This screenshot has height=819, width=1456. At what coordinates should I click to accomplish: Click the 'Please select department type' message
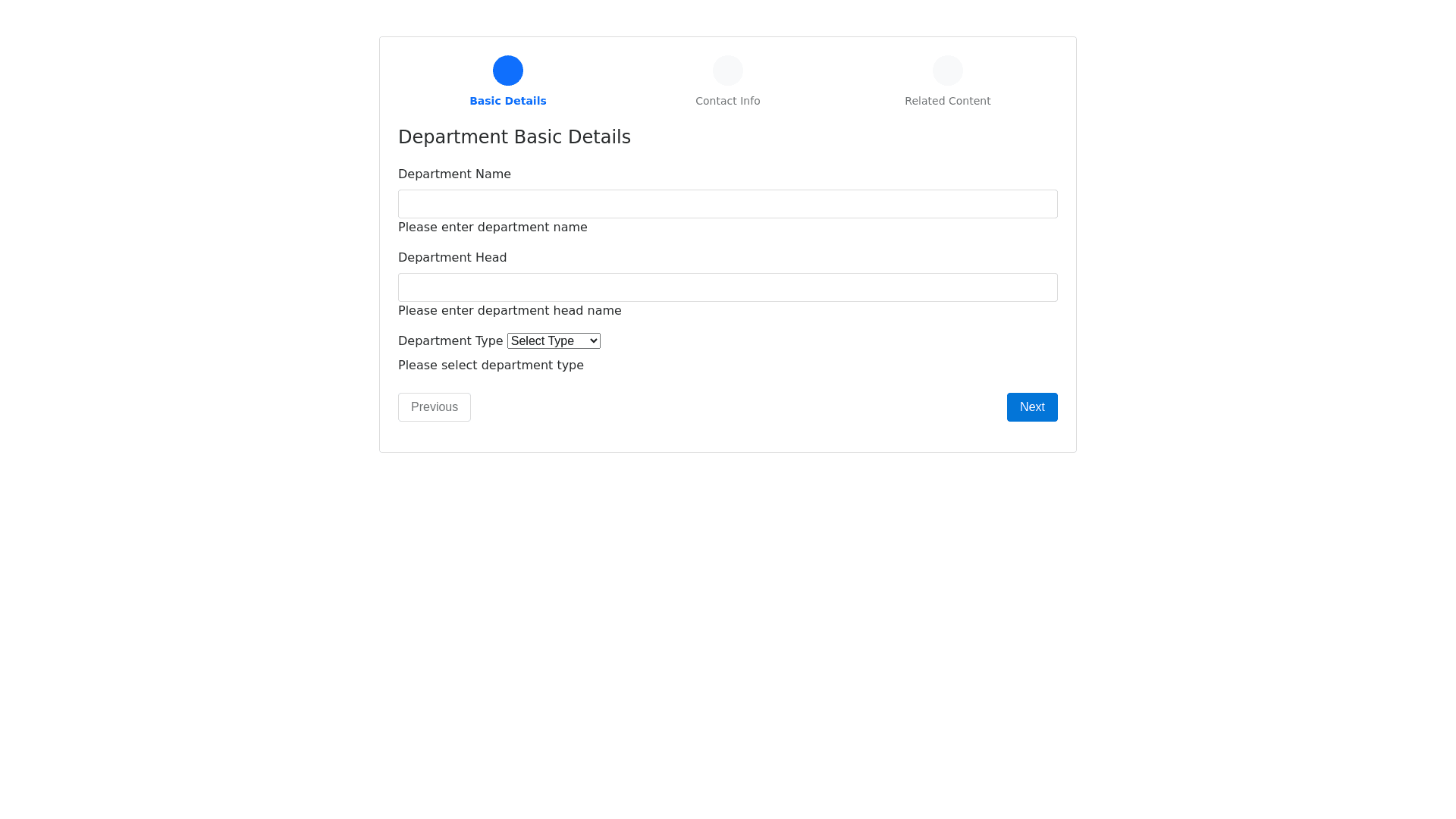coord(491,366)
